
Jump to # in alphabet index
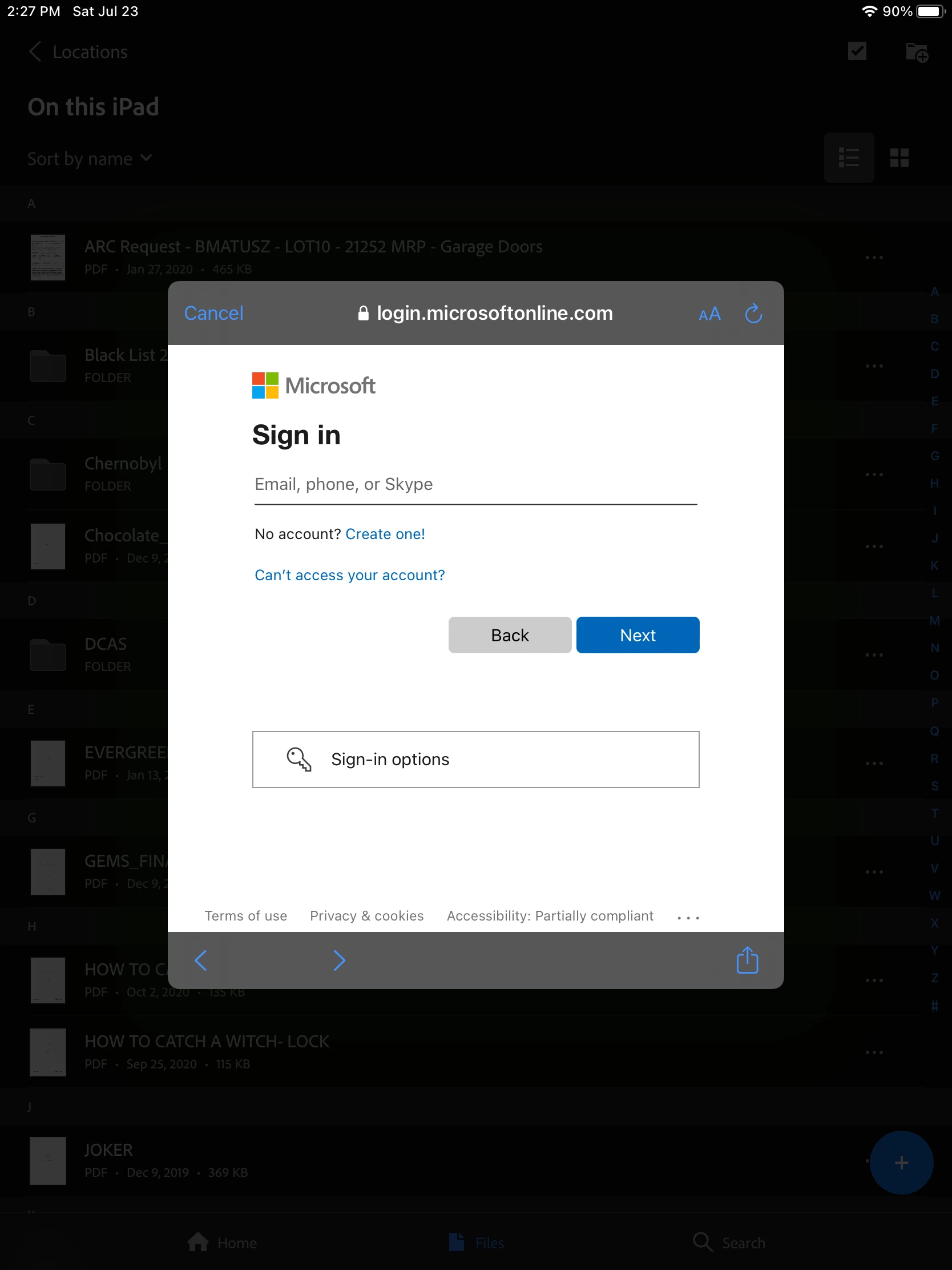tap(934, 1006)
